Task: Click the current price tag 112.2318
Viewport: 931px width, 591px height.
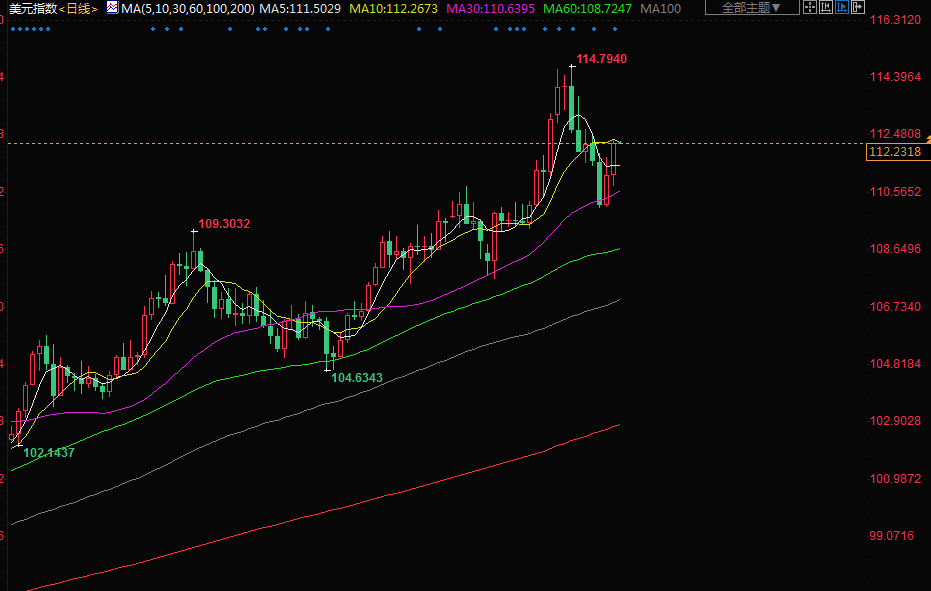Action: click(x=895, y=152)
